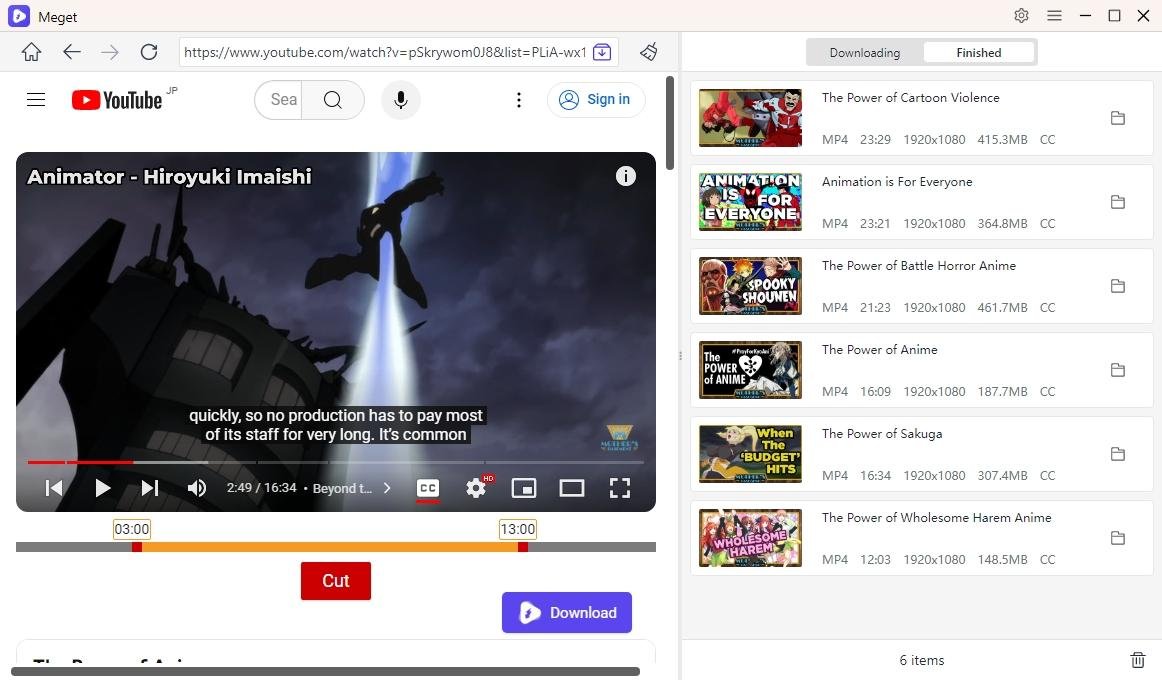
Task: Open folder for The Power of Cartoon Violence
Action: [1118, 118]
